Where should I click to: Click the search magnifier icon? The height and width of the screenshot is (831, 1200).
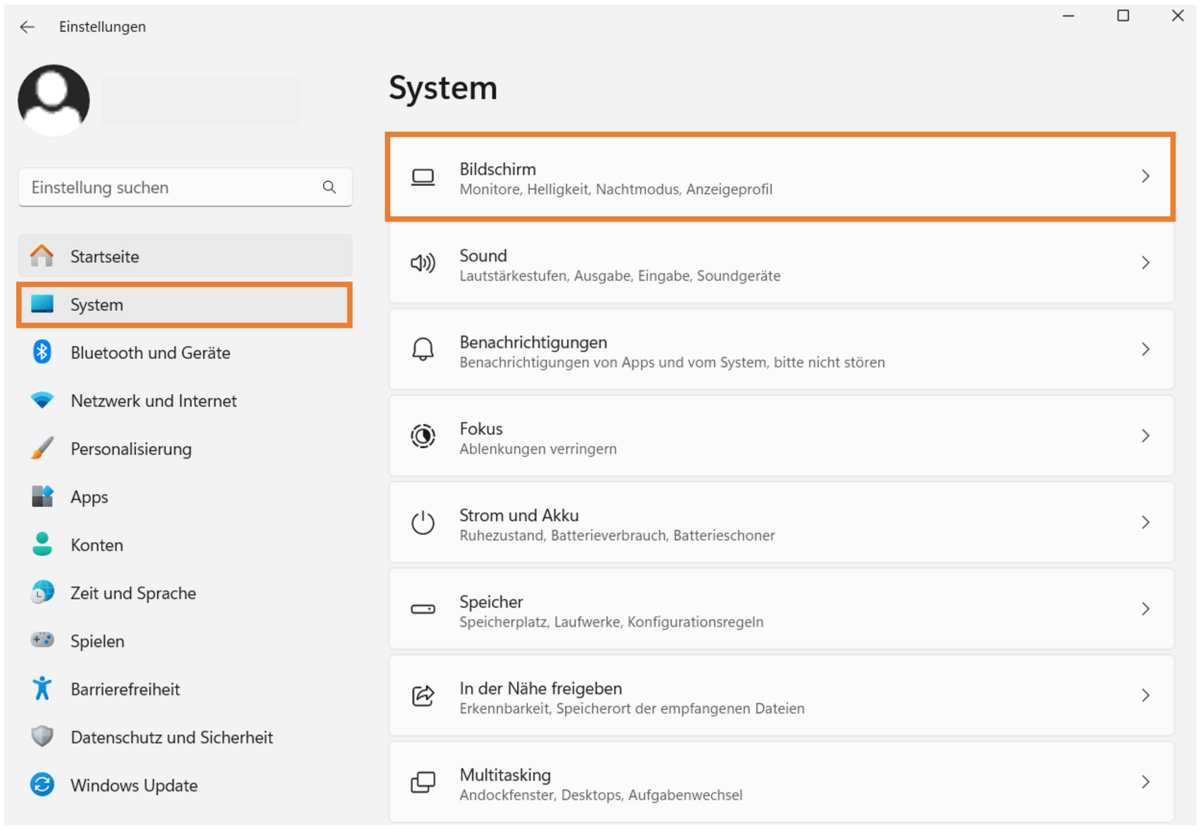point(329,187)
